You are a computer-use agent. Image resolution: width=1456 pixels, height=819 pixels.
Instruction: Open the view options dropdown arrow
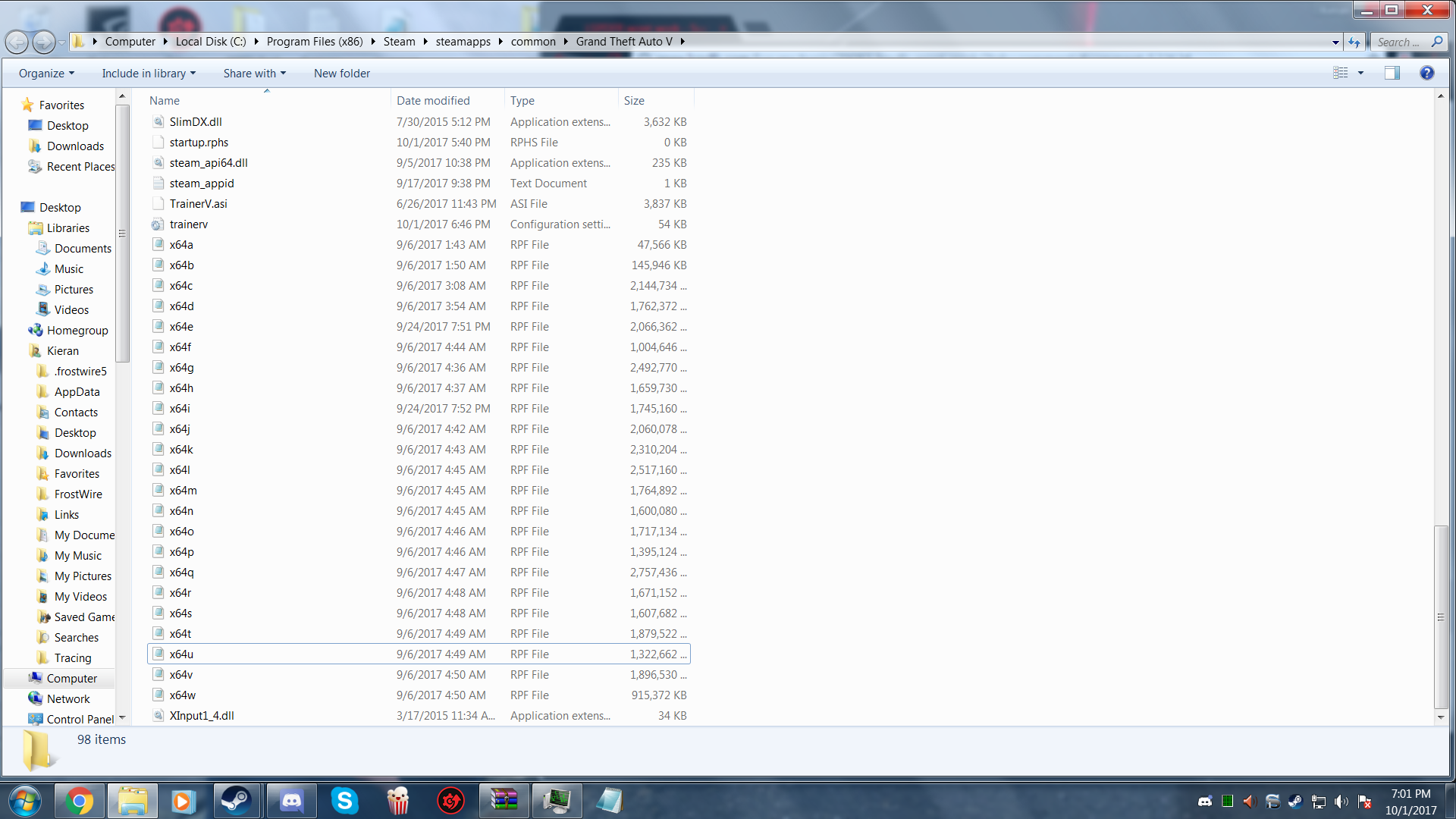coord(1360,73)
